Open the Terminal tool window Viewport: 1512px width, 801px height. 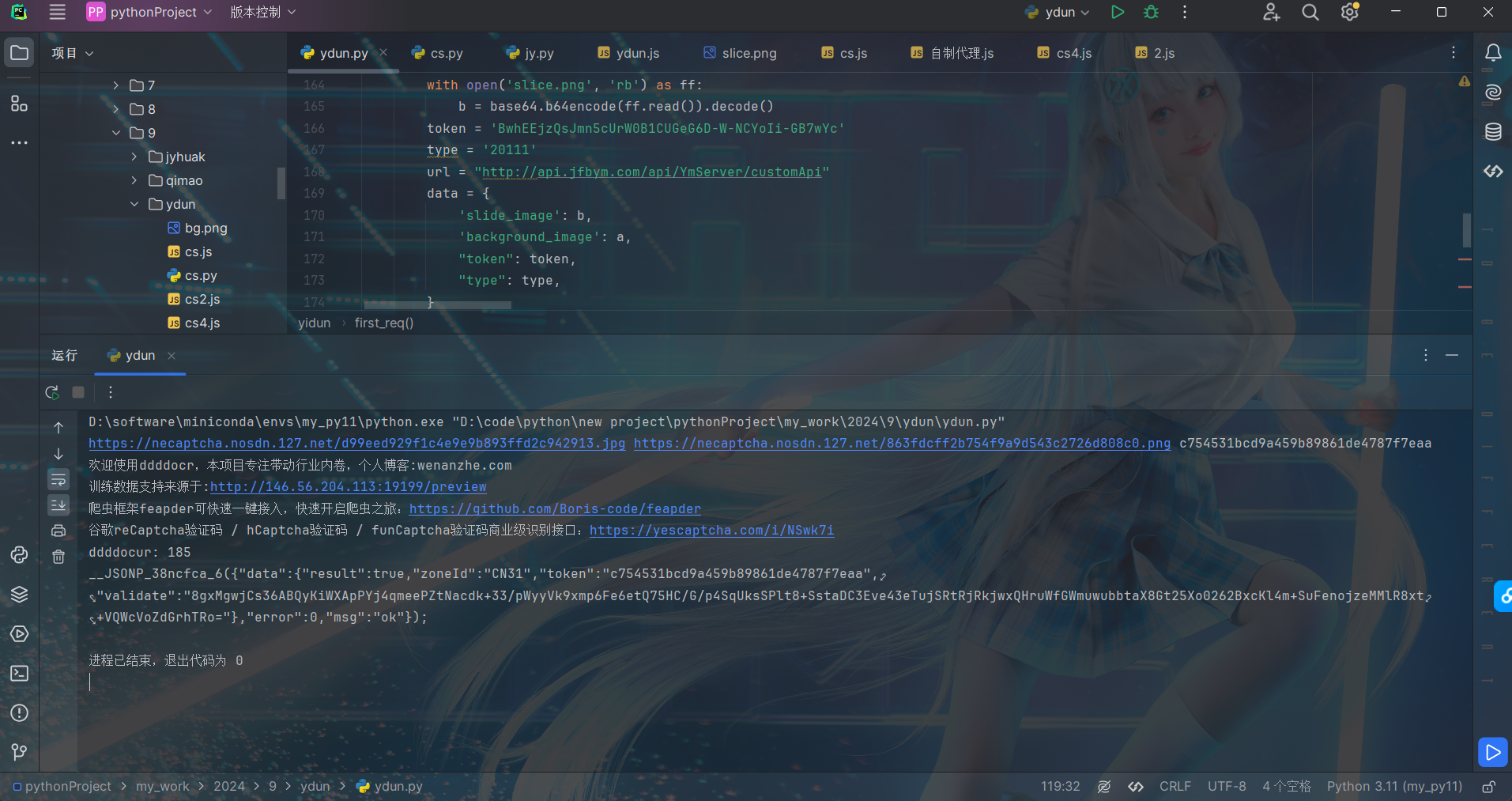pos(19,674)
